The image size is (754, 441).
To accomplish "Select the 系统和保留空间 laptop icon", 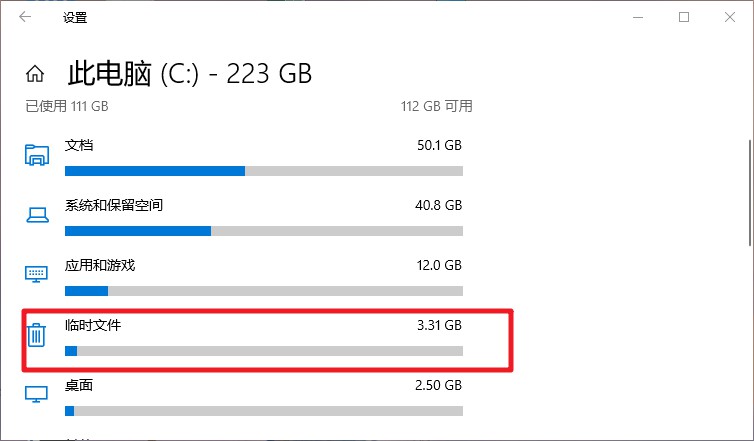I will 37,215.
